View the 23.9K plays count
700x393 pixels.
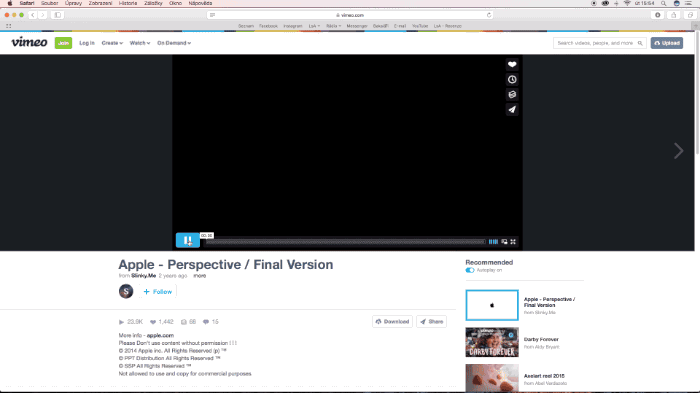[131, 322]
